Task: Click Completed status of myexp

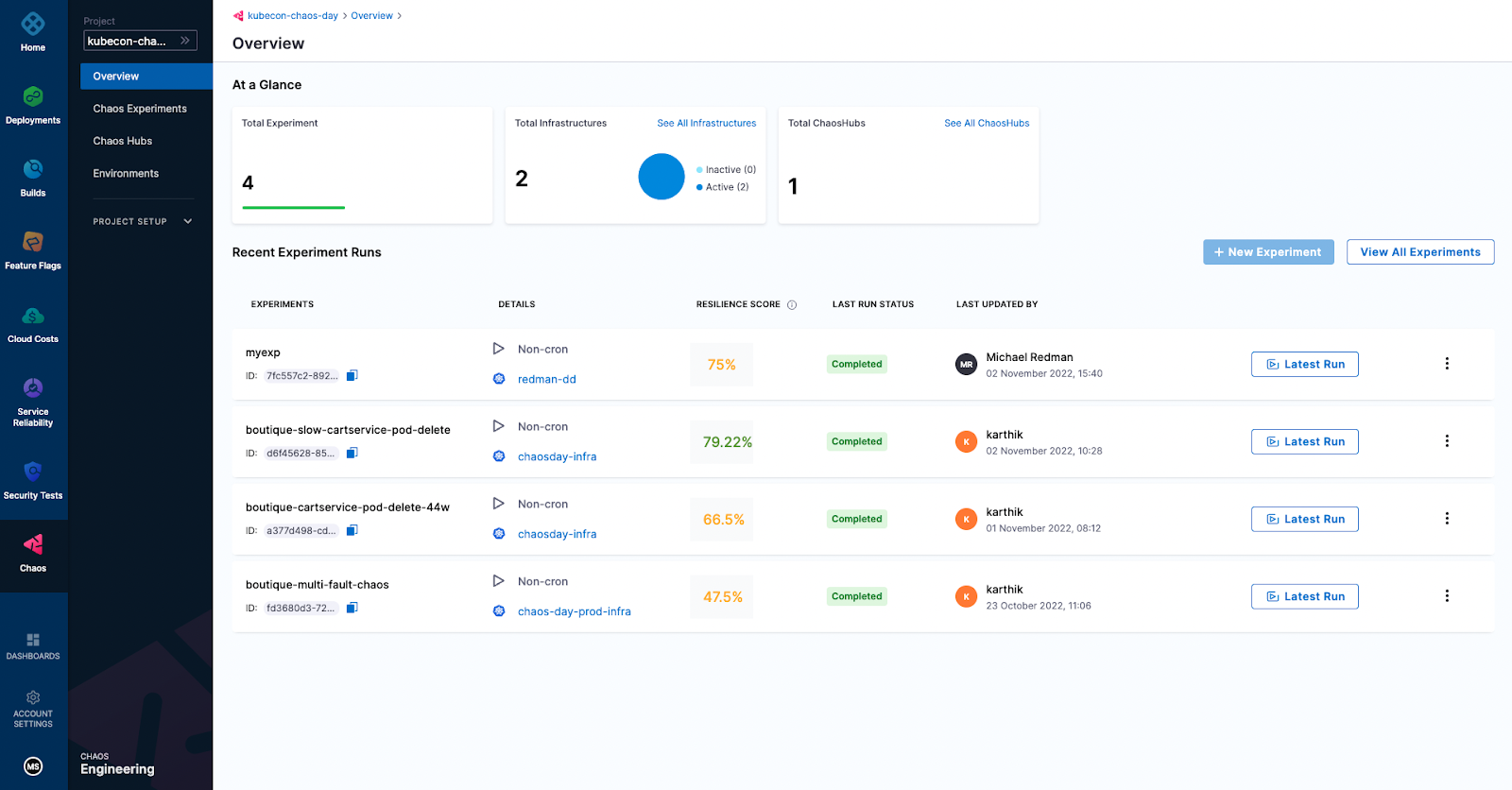Action: [x=857, y=364]
